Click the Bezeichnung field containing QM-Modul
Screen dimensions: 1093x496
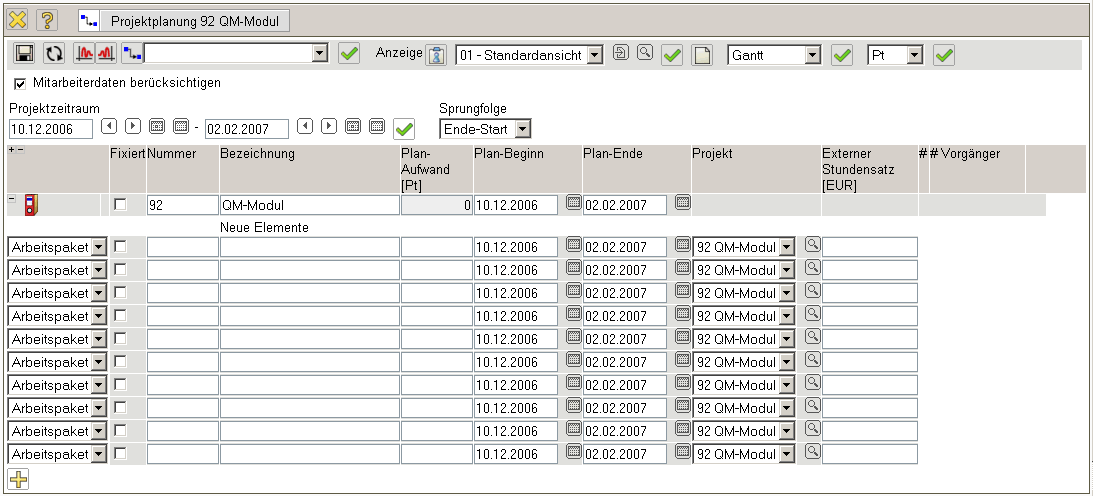(x=308, y=205)
